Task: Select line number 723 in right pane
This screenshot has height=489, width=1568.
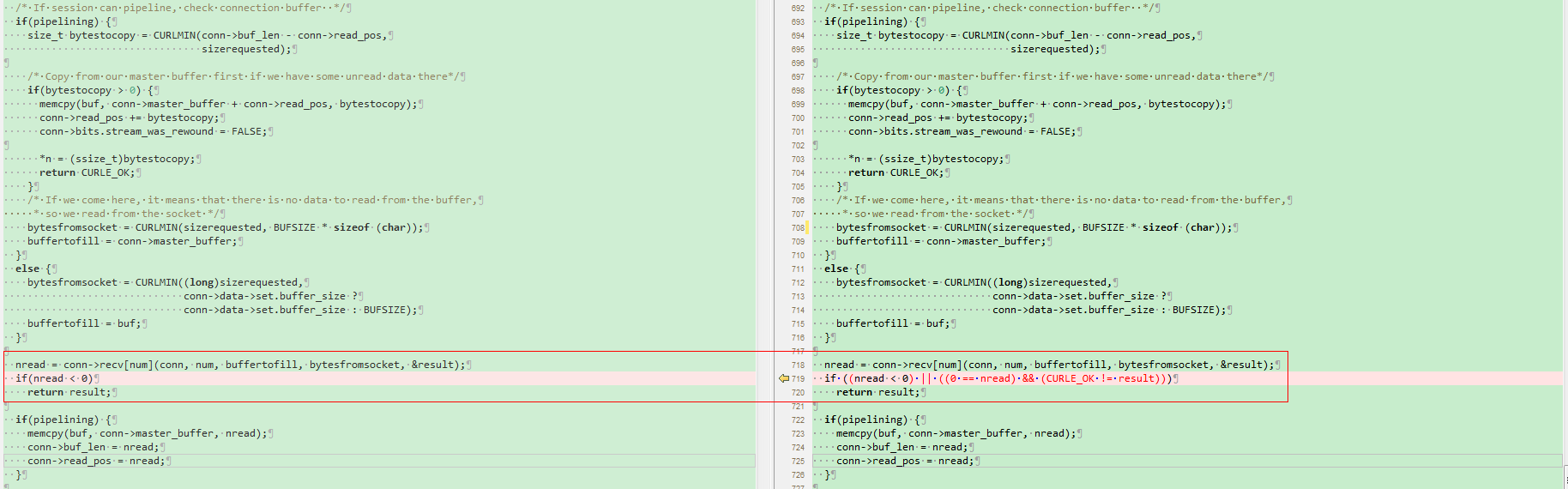Action: pos(798,433)
